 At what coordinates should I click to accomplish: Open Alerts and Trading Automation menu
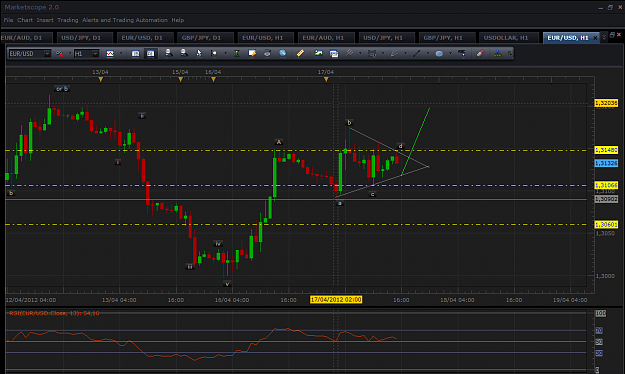coord(125,20)
